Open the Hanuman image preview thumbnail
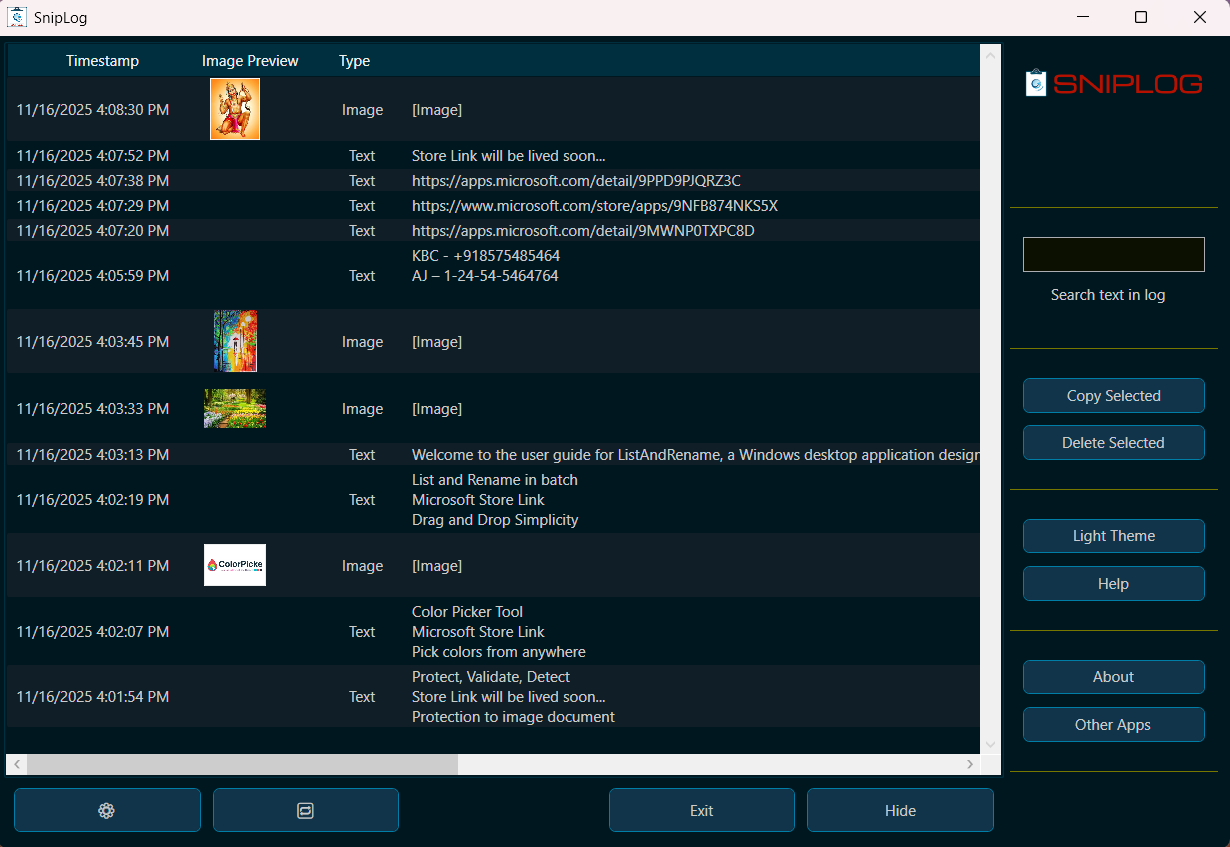Image resolution: width=1230 pixels, height=847 pixels. pyautogui.click(x=234, y=109)
